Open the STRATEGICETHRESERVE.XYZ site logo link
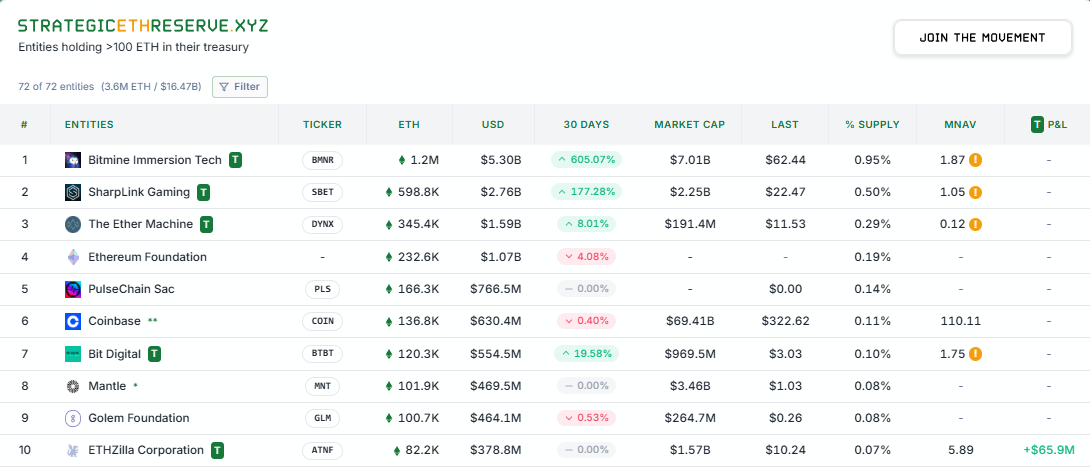 (143, 26)
